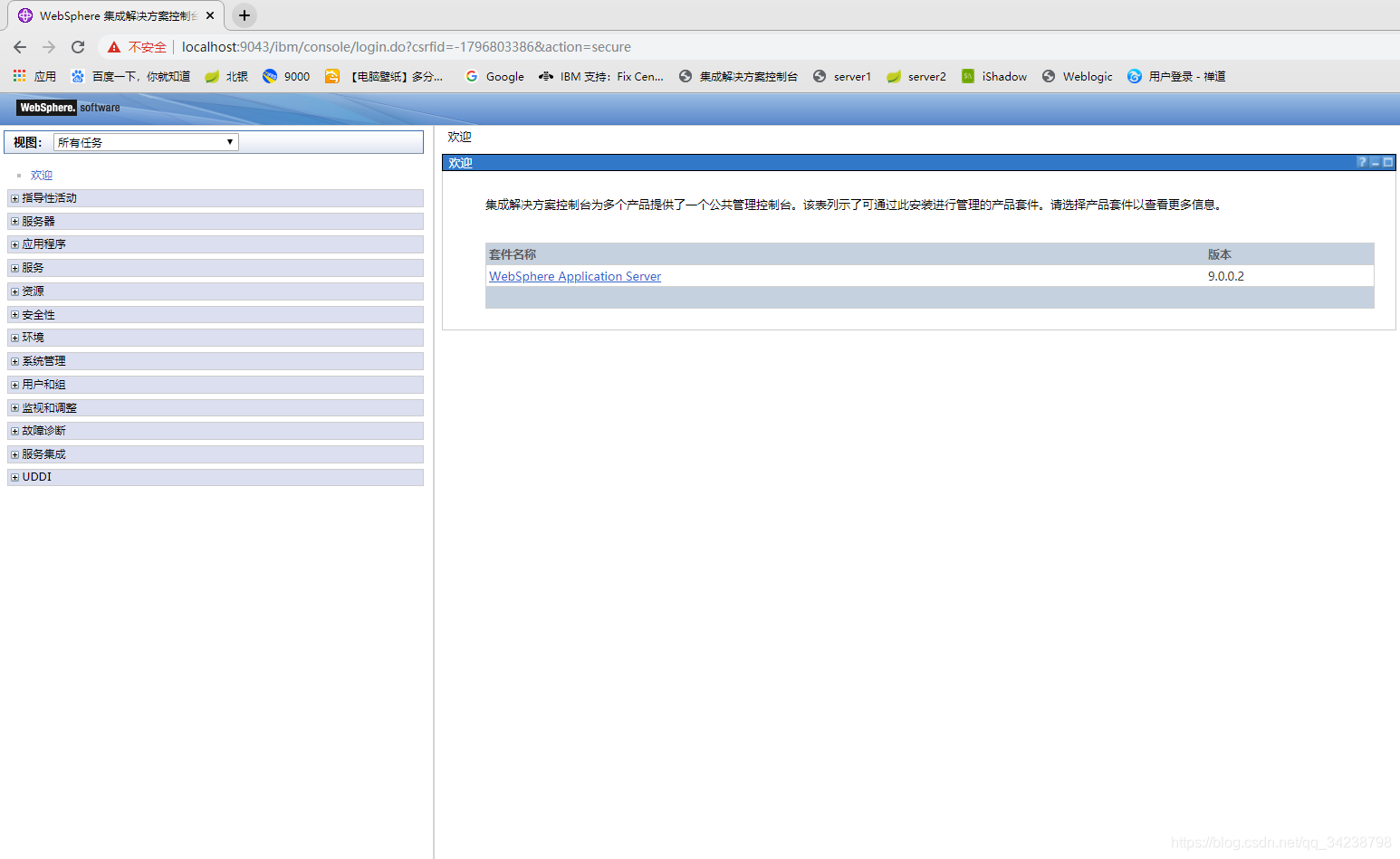The image size is (1400, 859).
Task: Select the WebSphere 集成解决方案控制台 tab
Action: (x=116, y=15)
